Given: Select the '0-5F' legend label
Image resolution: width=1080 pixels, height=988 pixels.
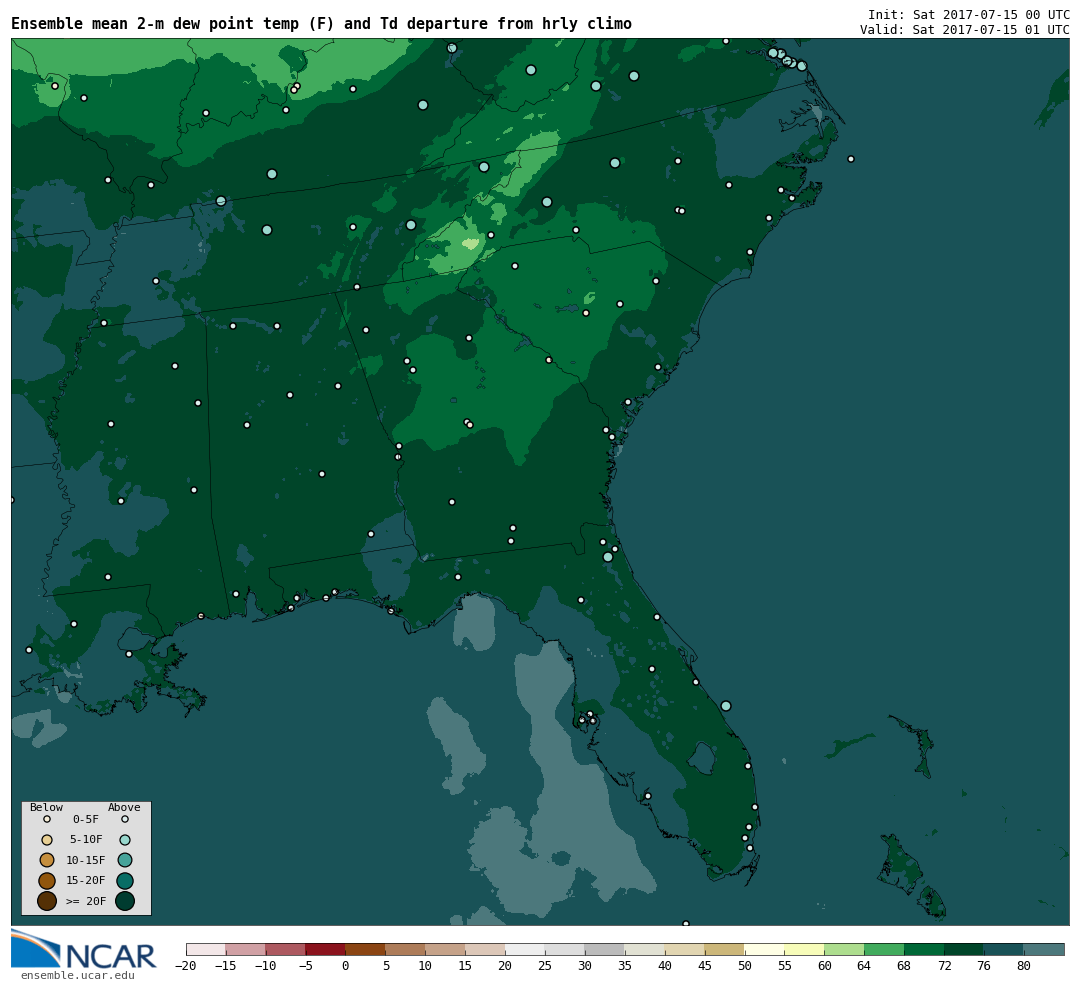Looking at the screenshot, I should tap(86, 820).
